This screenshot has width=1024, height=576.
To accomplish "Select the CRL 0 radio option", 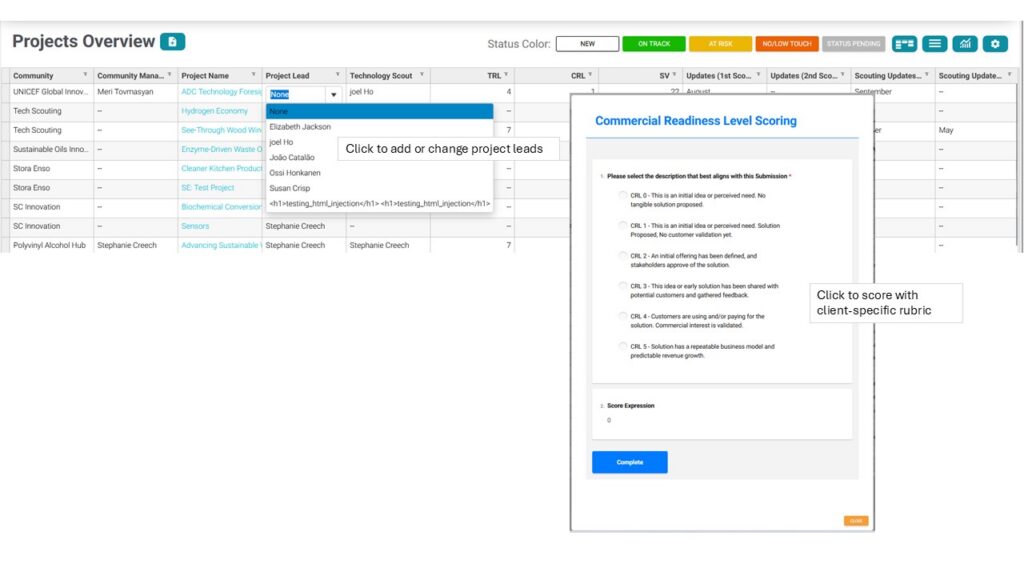I will (622, 195).
